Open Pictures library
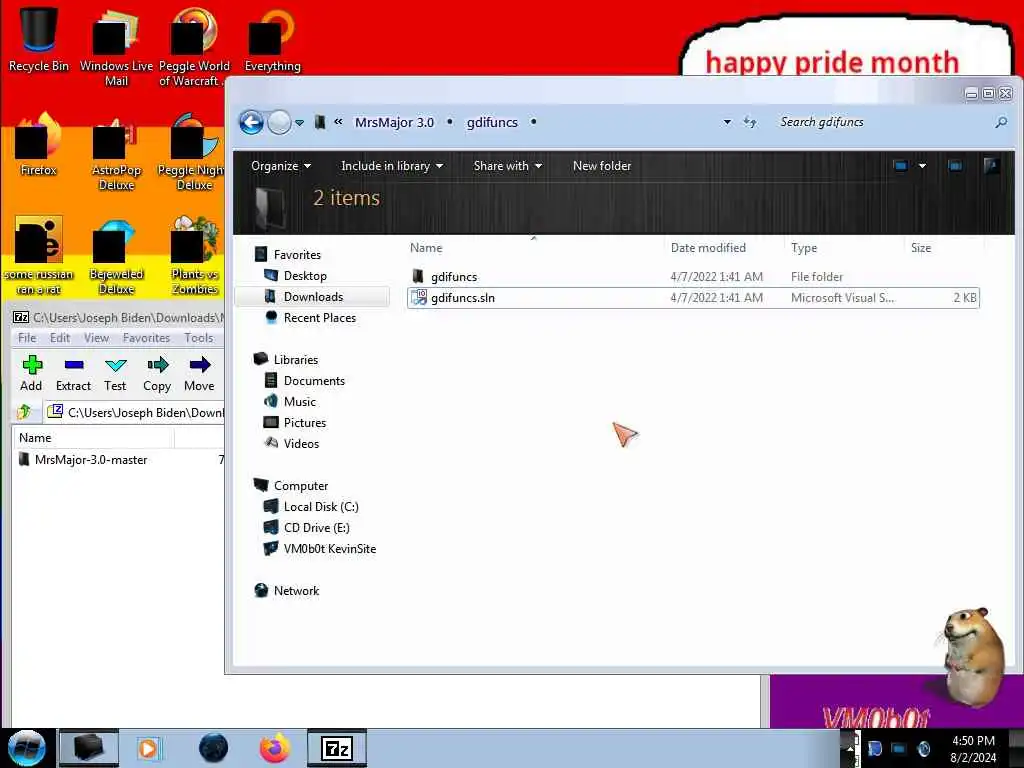The image size is (1024, 768). (304, 423)
